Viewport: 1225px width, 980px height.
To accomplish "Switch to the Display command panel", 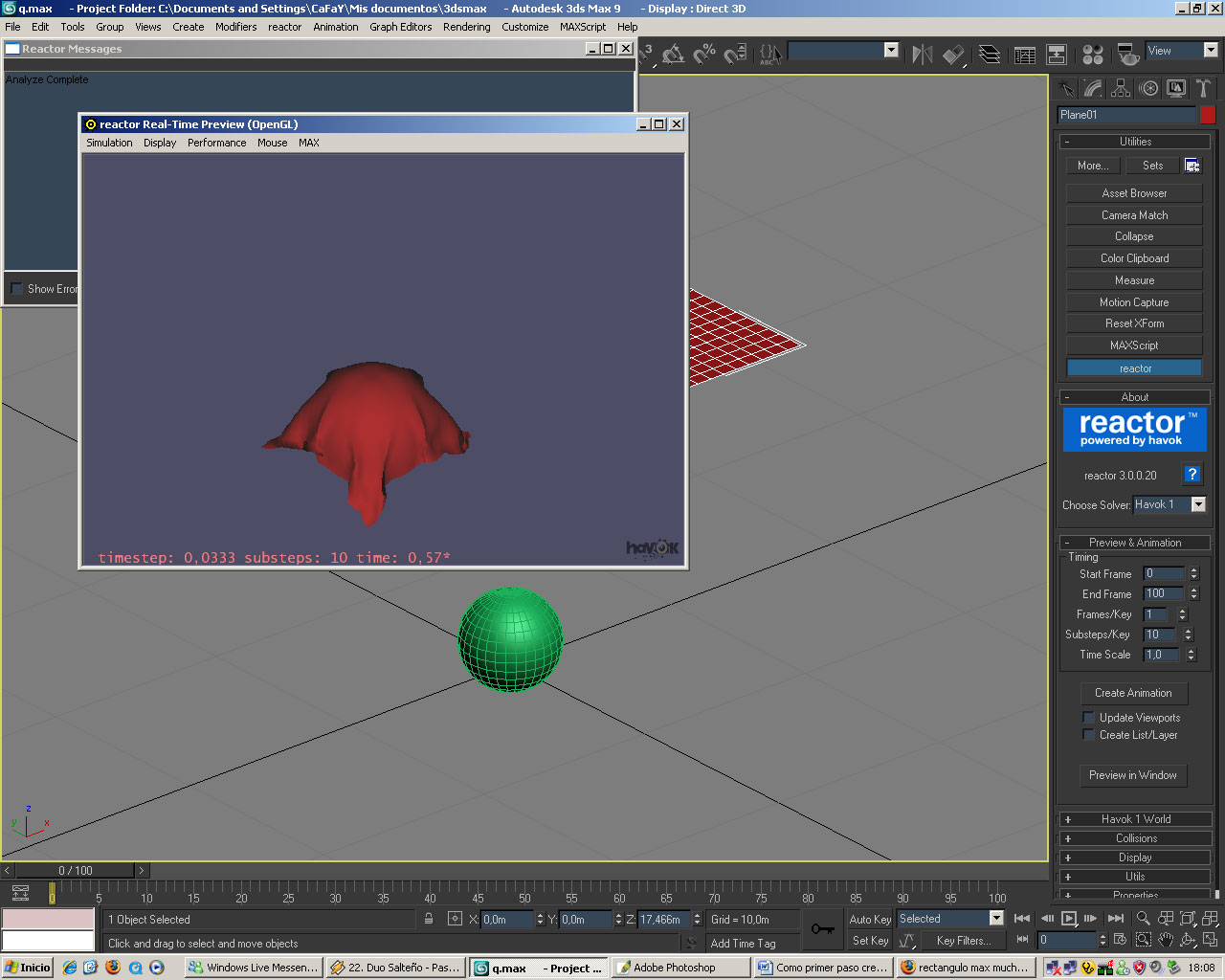I will (x=1176, y=89).
